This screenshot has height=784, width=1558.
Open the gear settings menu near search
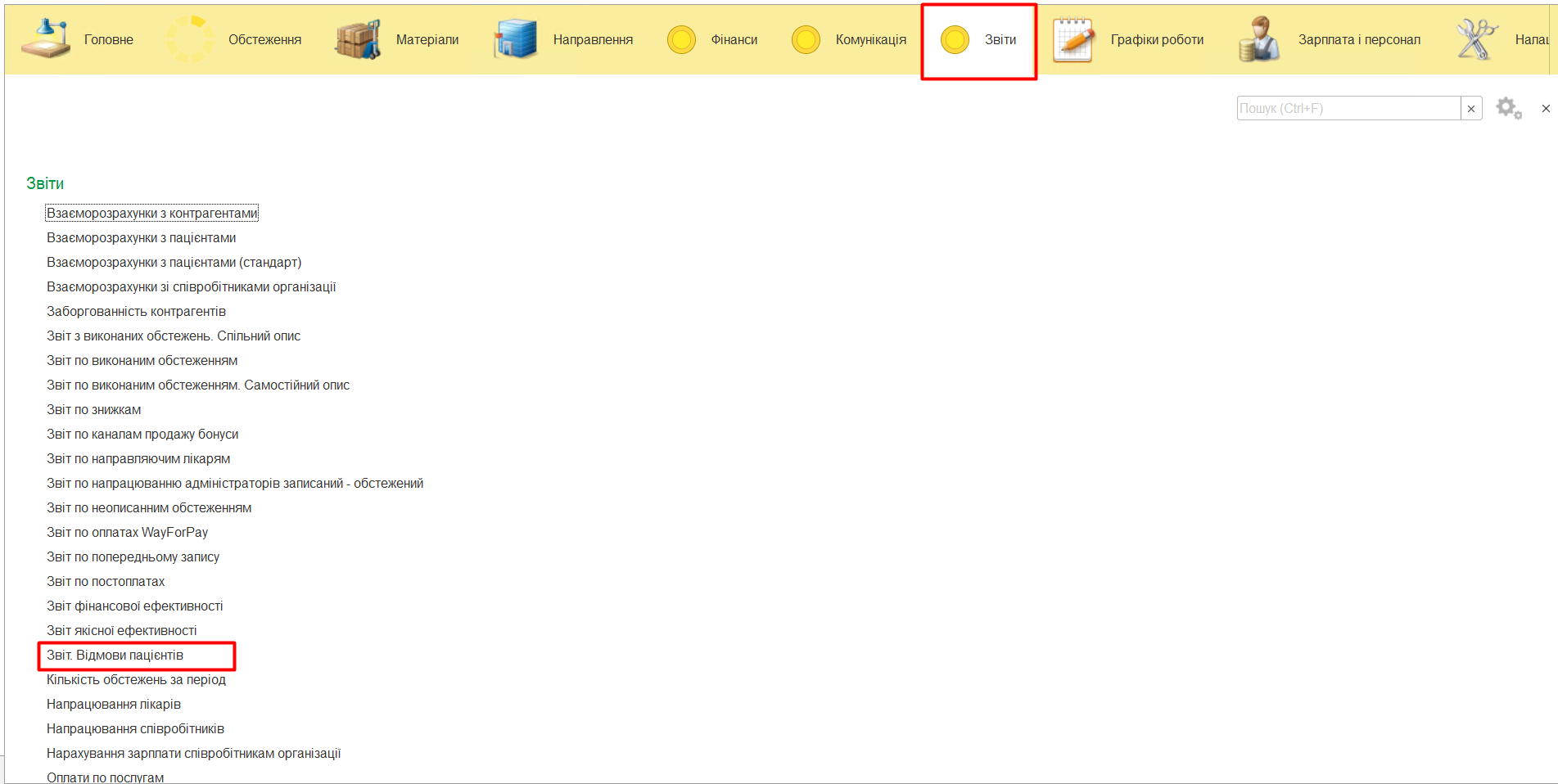coord(1508,108)
